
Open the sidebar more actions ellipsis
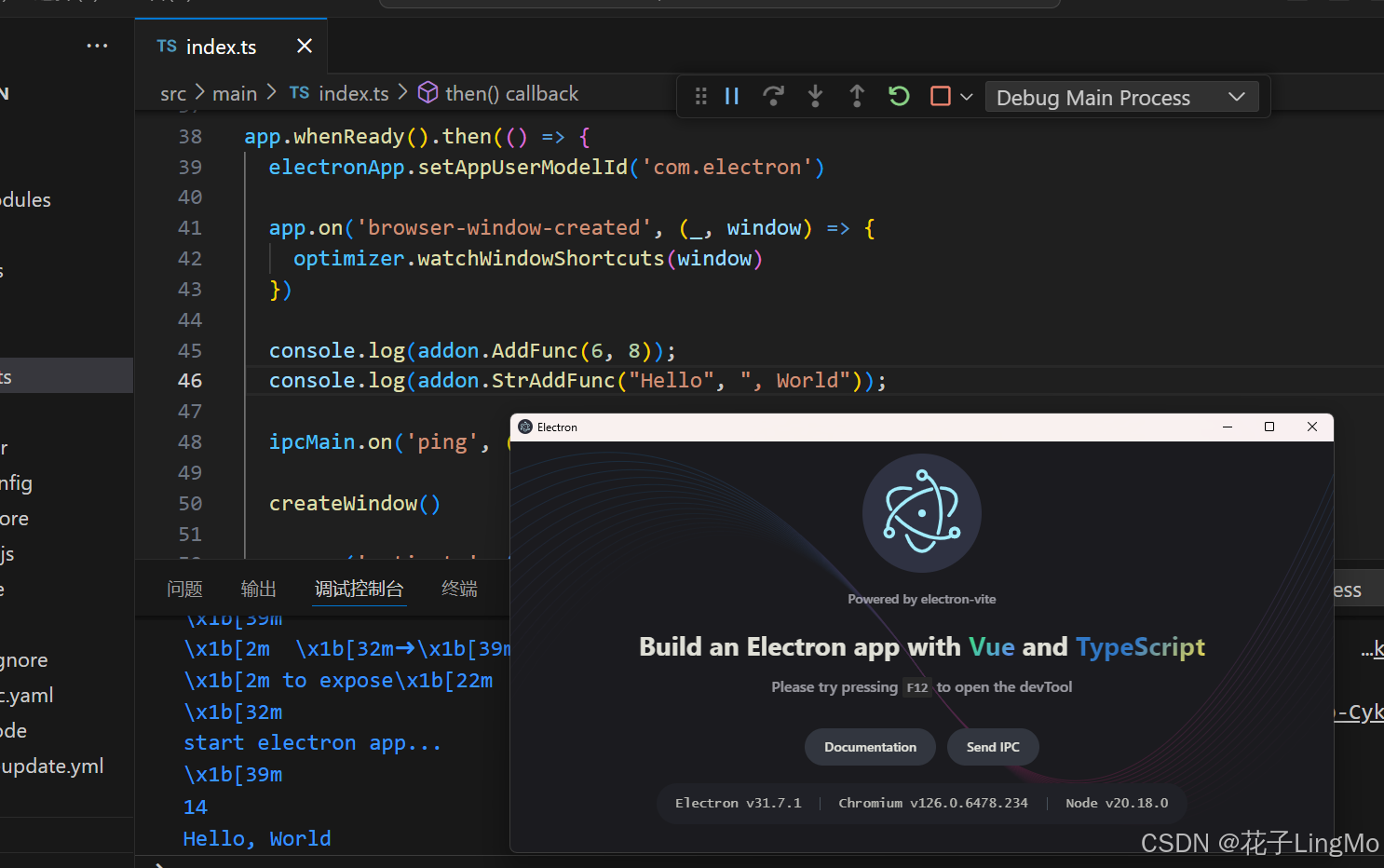click(97, 46)
